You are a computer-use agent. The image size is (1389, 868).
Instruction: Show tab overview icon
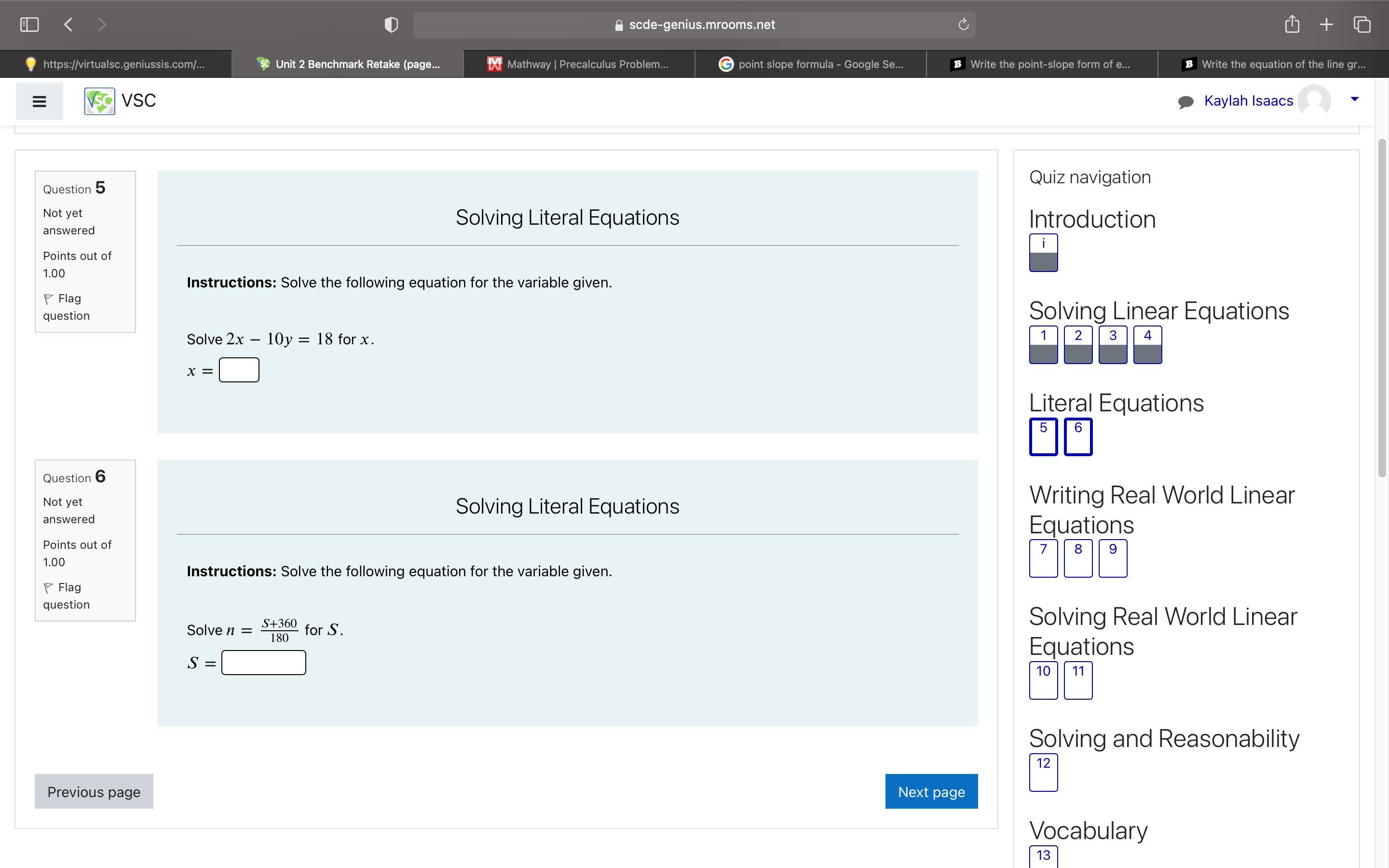tap(1362, 24)
